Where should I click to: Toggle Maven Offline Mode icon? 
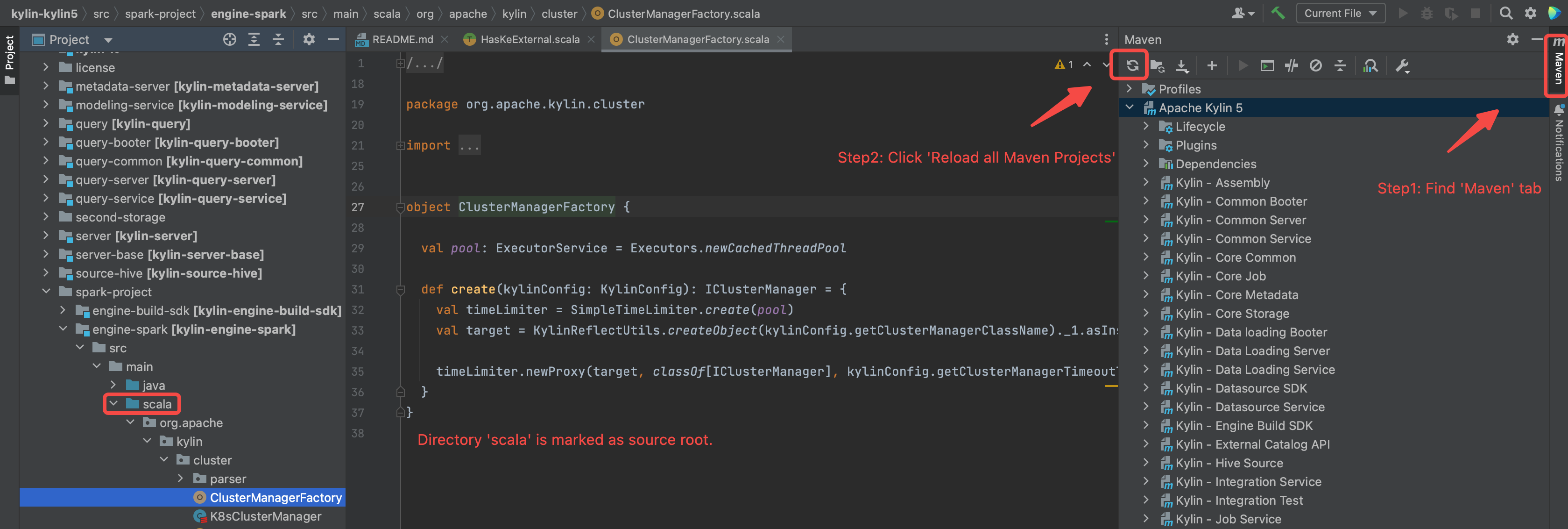(x=1291, y=66)
